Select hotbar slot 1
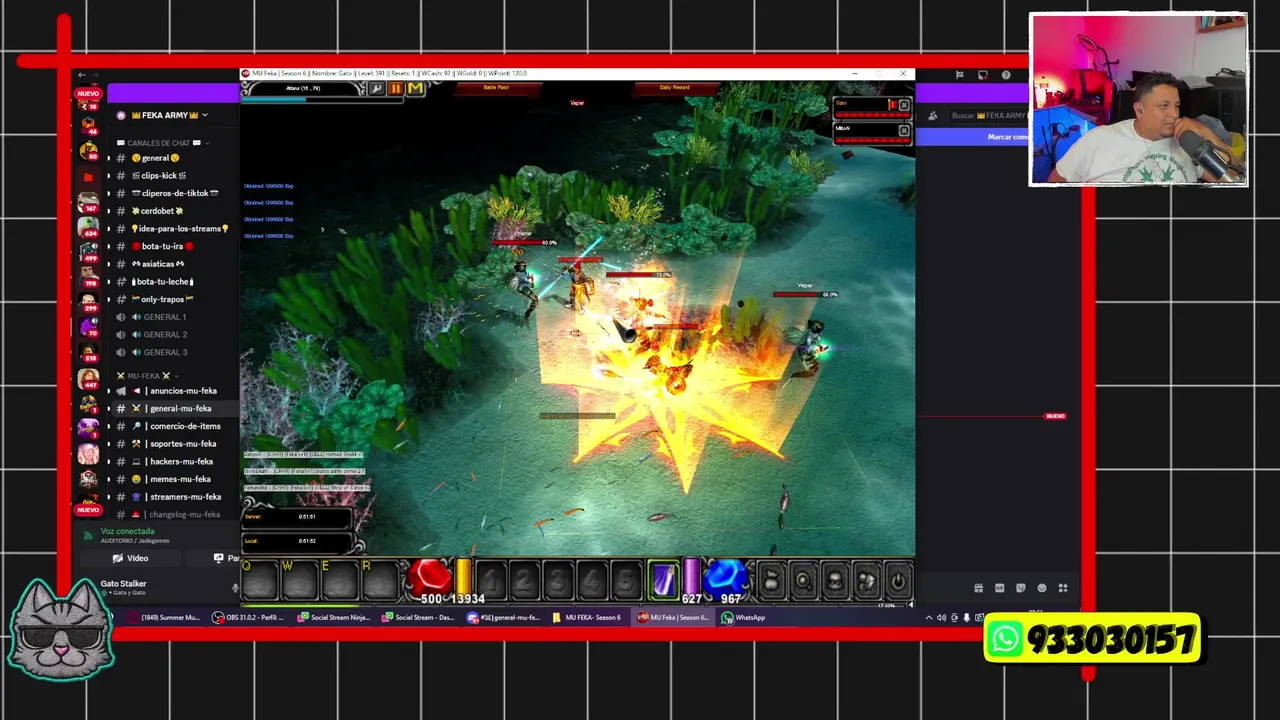Viewport: 1280px width, 720px height. click(x=490, y=580)
